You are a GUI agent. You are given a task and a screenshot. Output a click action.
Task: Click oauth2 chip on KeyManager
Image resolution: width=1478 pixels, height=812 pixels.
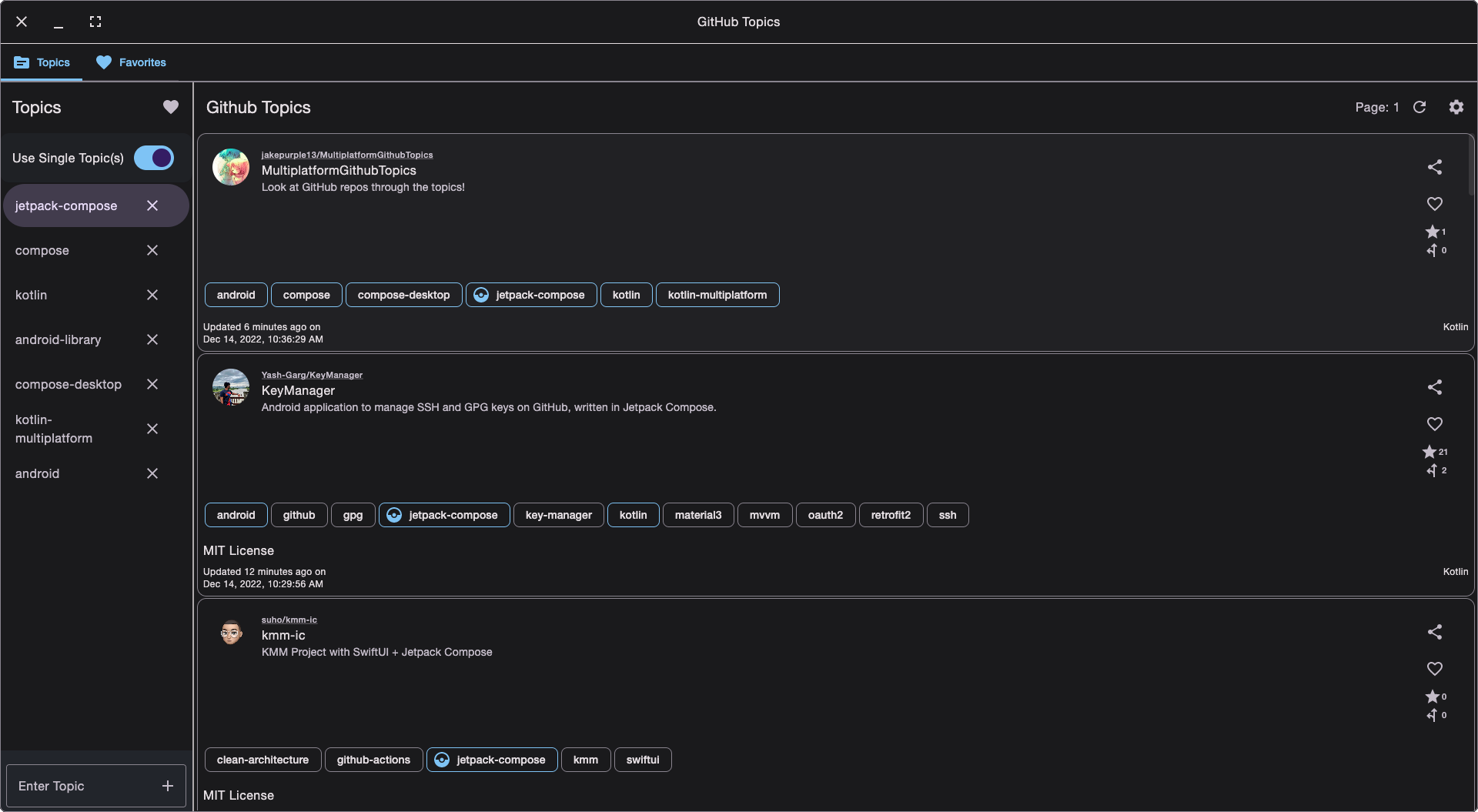[x=825, y=515]
